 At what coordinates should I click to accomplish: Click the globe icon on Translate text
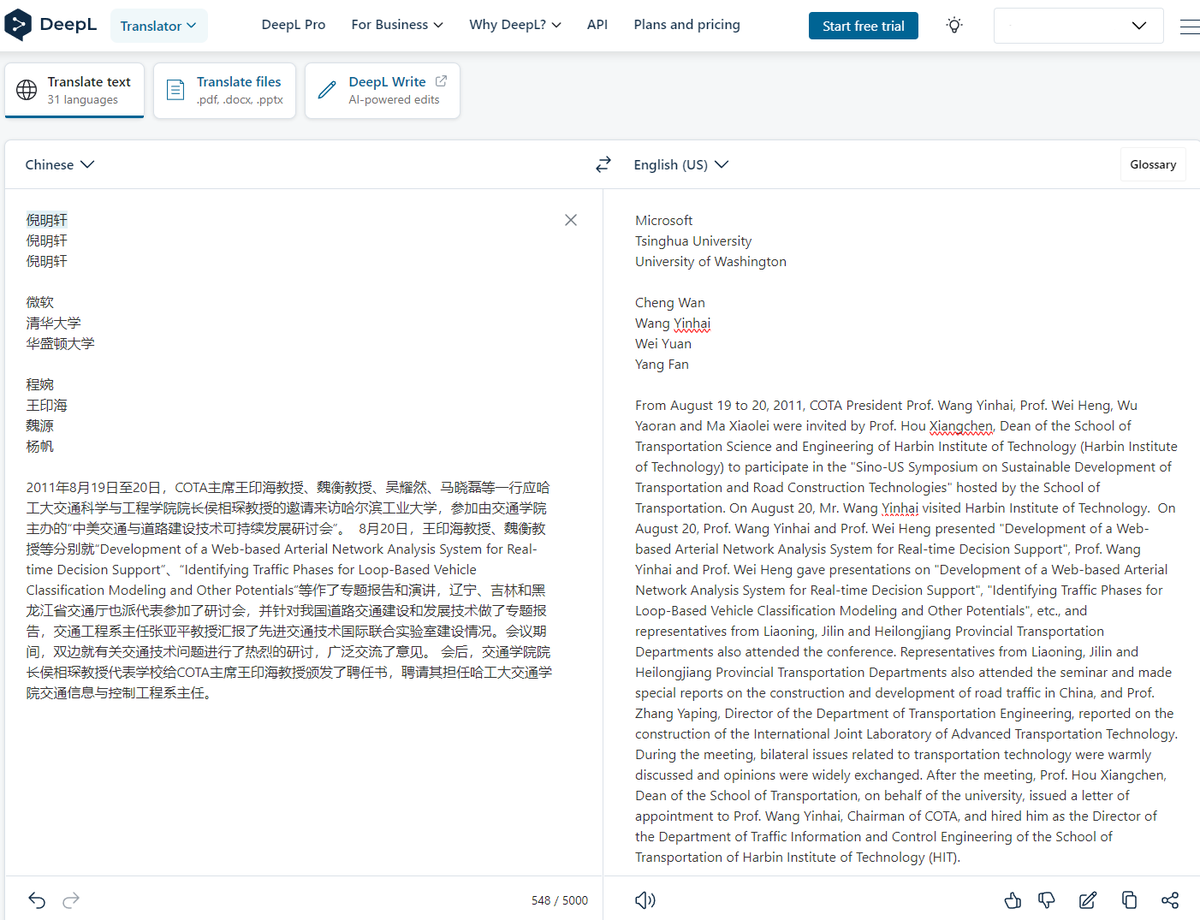27,90
